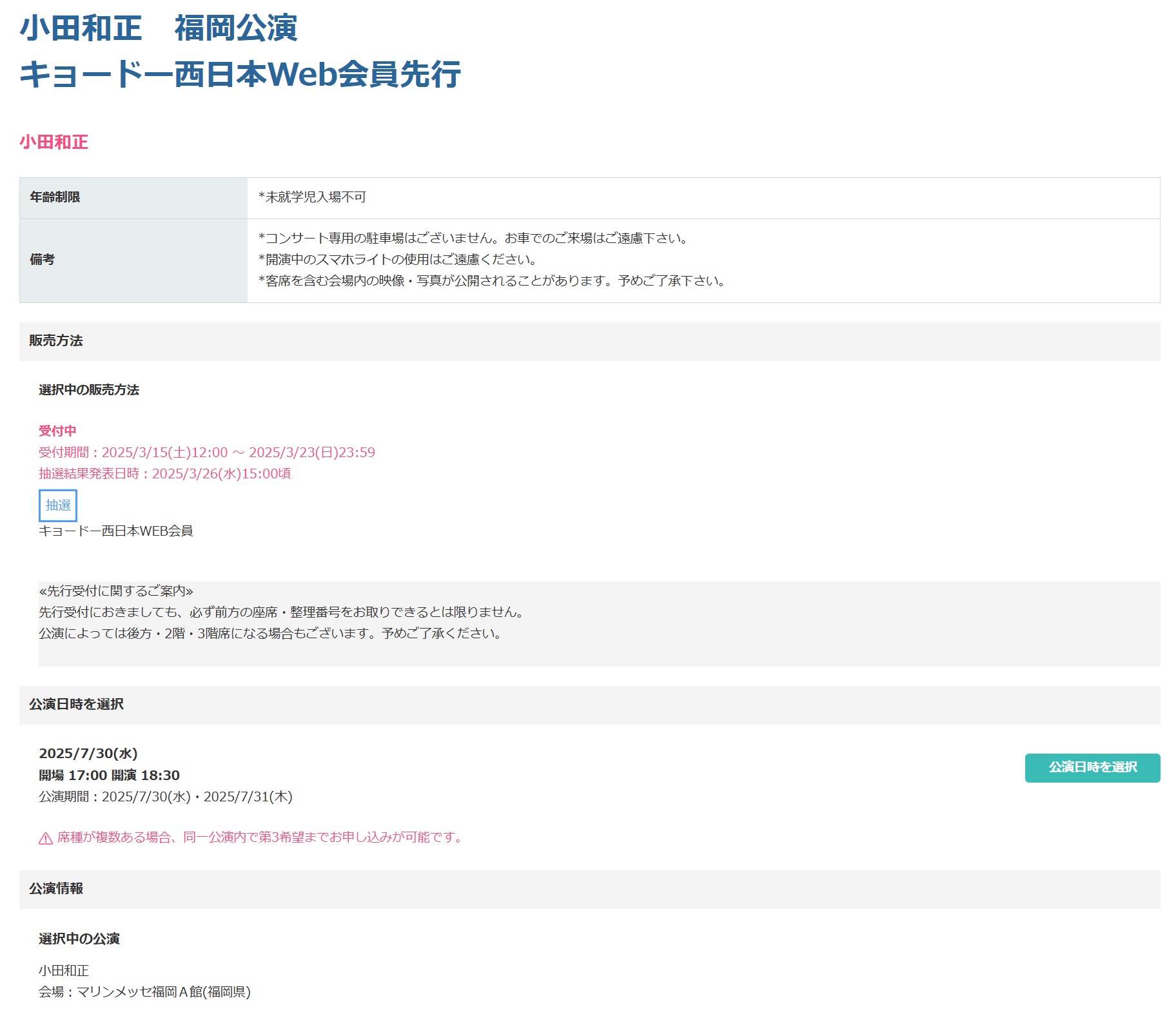Click the note about 映像・写真が公開
The image size is (1176, 1016).
[x=493, y=281]
